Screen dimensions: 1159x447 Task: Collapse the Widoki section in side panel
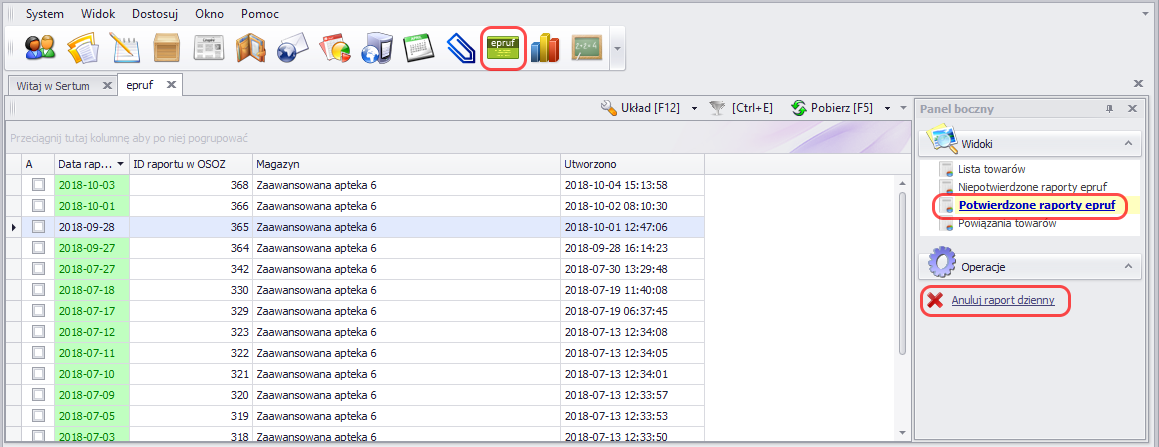(x=1128, y=144)
